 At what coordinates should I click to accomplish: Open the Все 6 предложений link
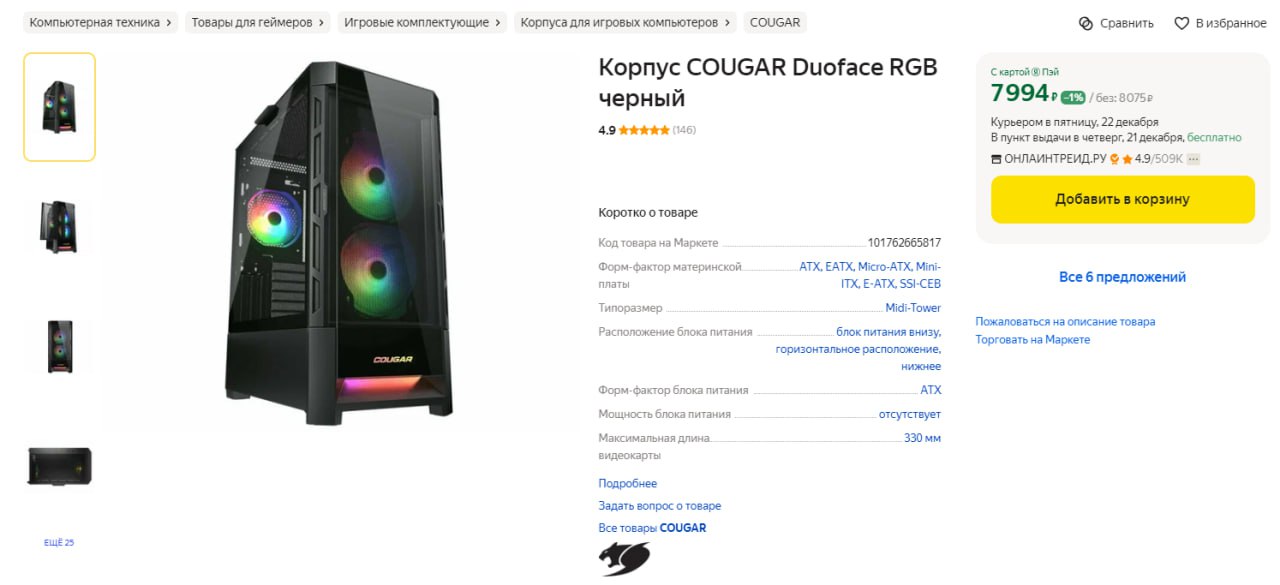click(x=1122, y=277)
